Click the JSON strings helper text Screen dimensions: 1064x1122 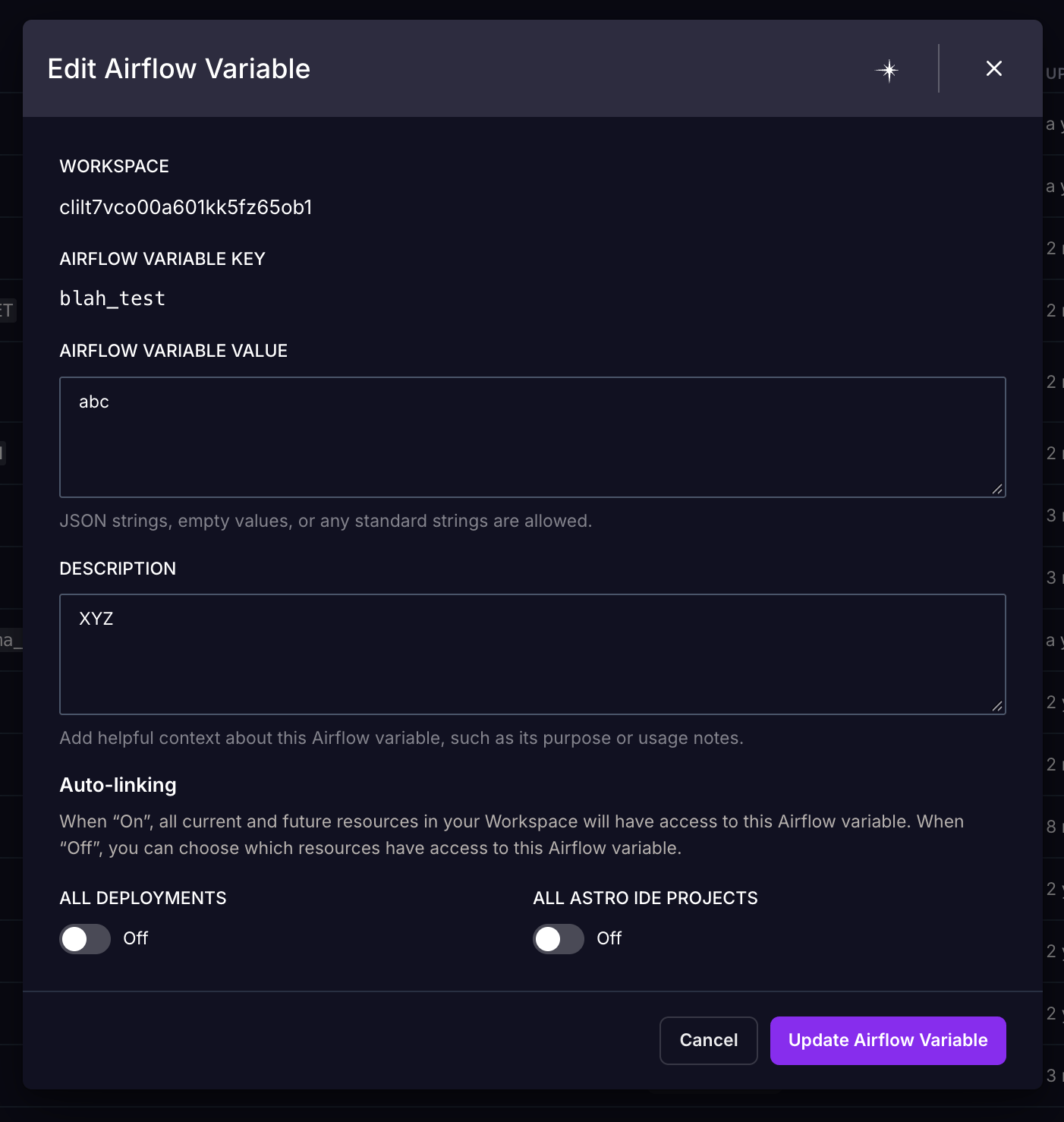click(326, 521)
